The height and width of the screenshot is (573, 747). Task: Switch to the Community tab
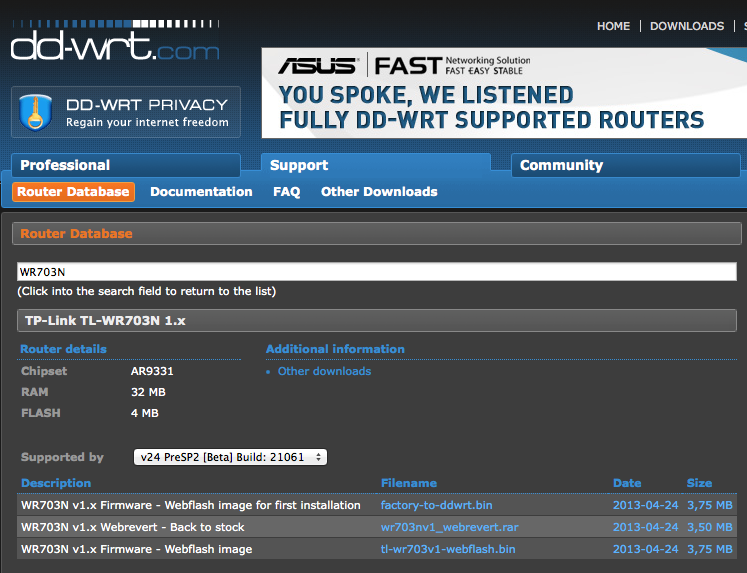coord(626,165)
